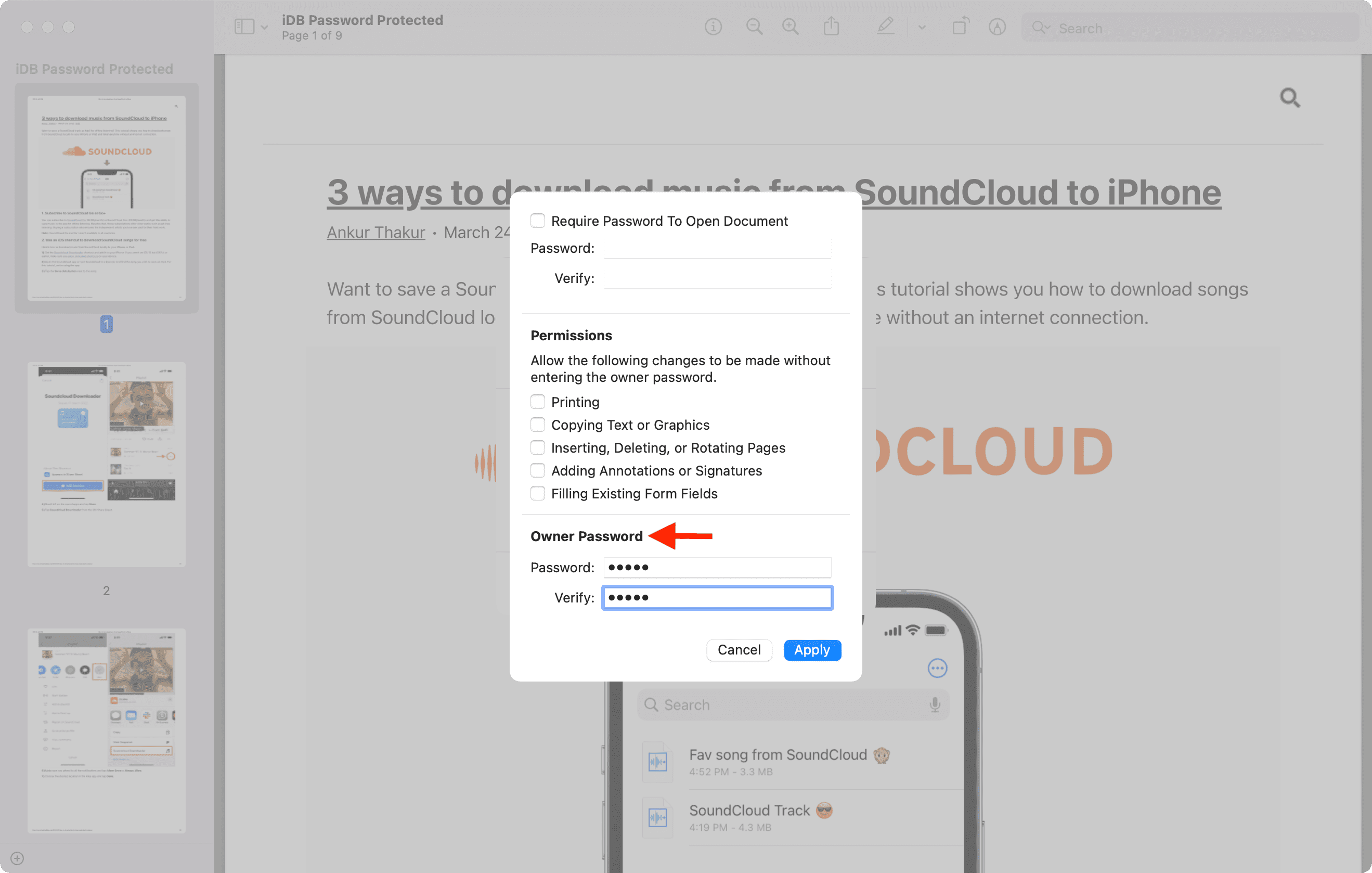Image resolution: width=1372 pixels, height=873 pixels.
Task: Click the page number 1 badge
Action: pyautogui.click(x=107, y=324)
